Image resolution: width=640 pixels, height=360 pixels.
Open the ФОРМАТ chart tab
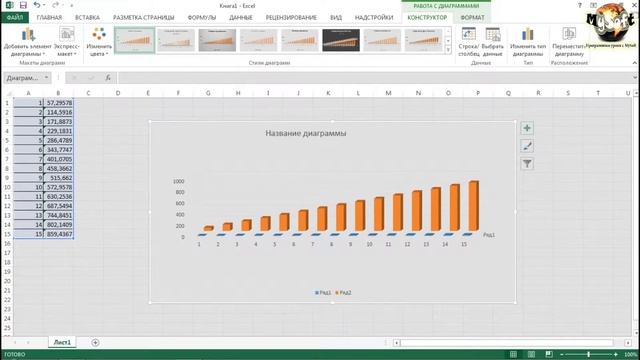click(x=472, y=18)
